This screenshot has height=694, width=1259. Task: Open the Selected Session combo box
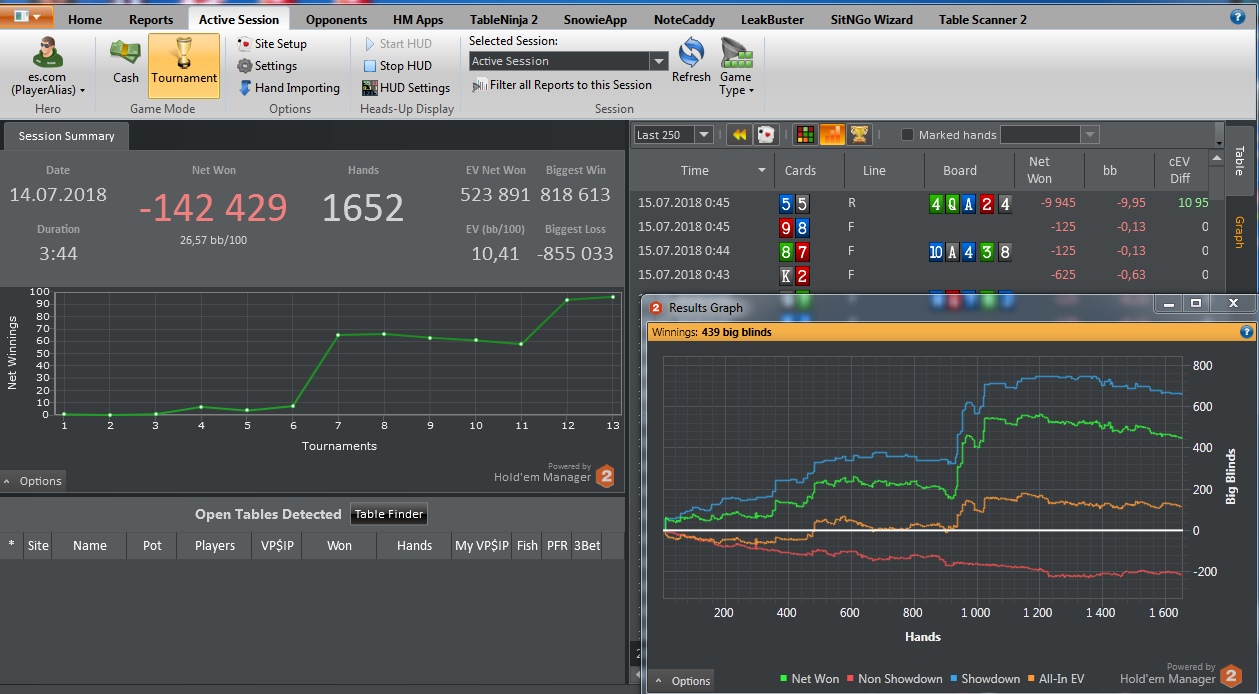tap(568, 61)
